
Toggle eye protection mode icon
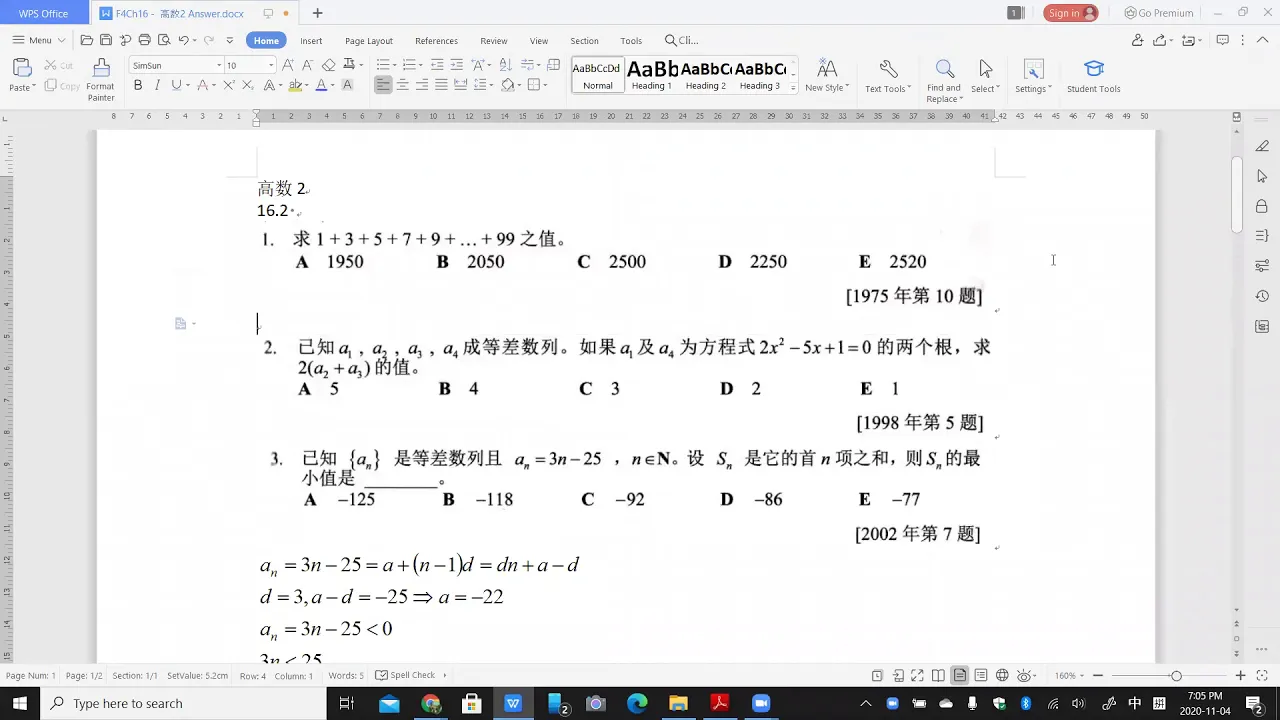1025,676
